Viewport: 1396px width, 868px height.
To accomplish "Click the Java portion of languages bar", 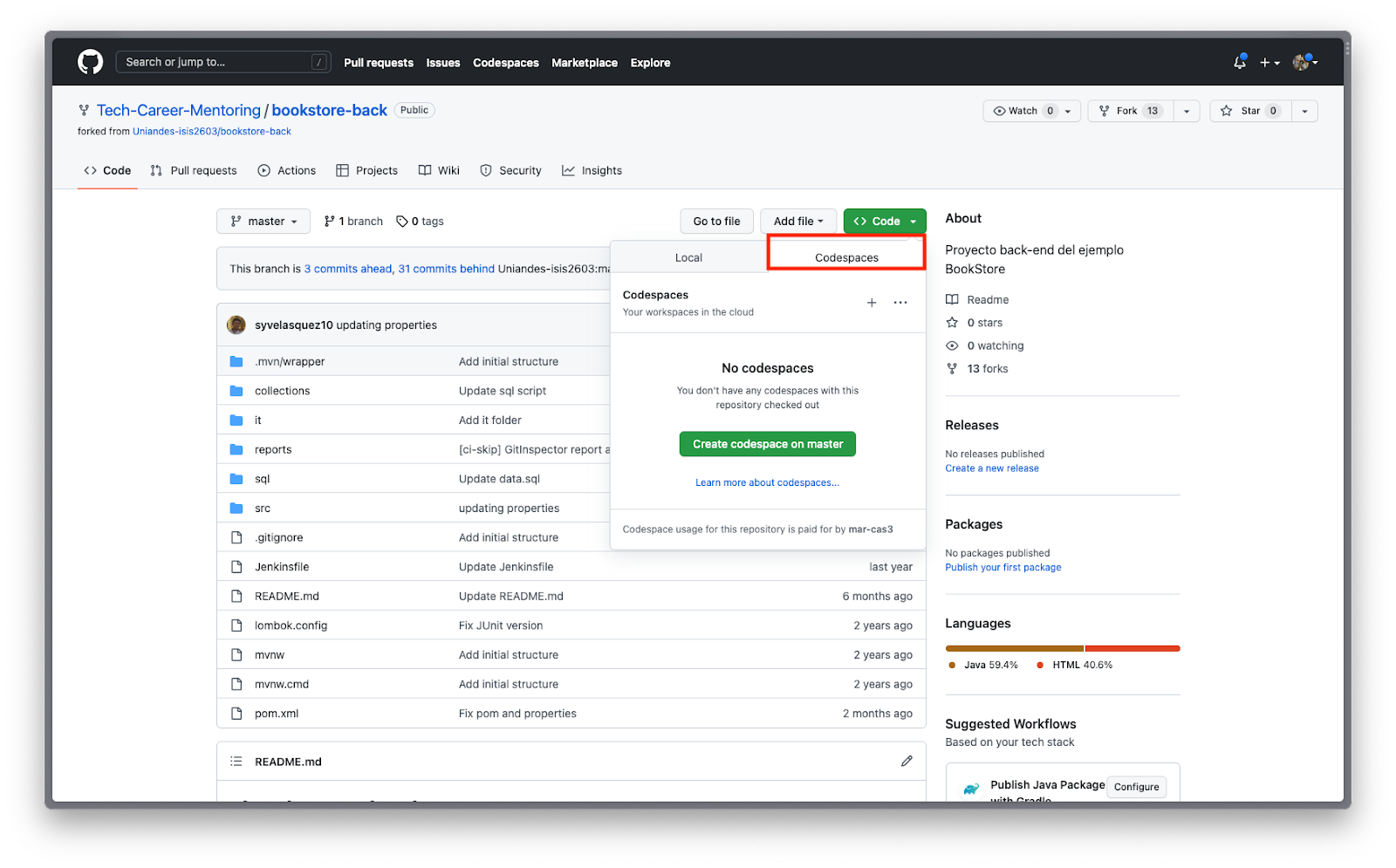I will pyautogui.click(x=1014, y=648).
